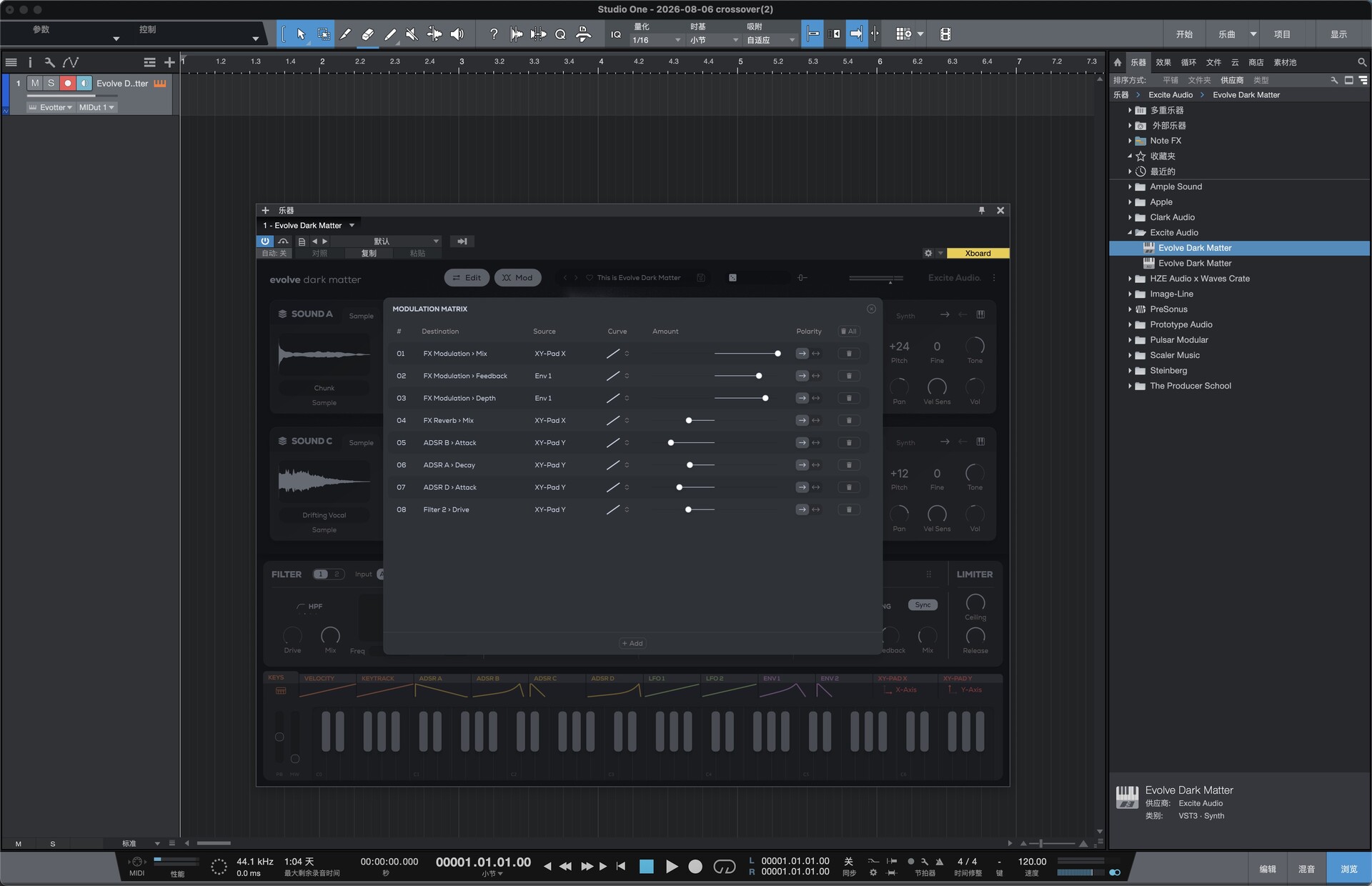Open the question-mark help tool

[493, 34]
